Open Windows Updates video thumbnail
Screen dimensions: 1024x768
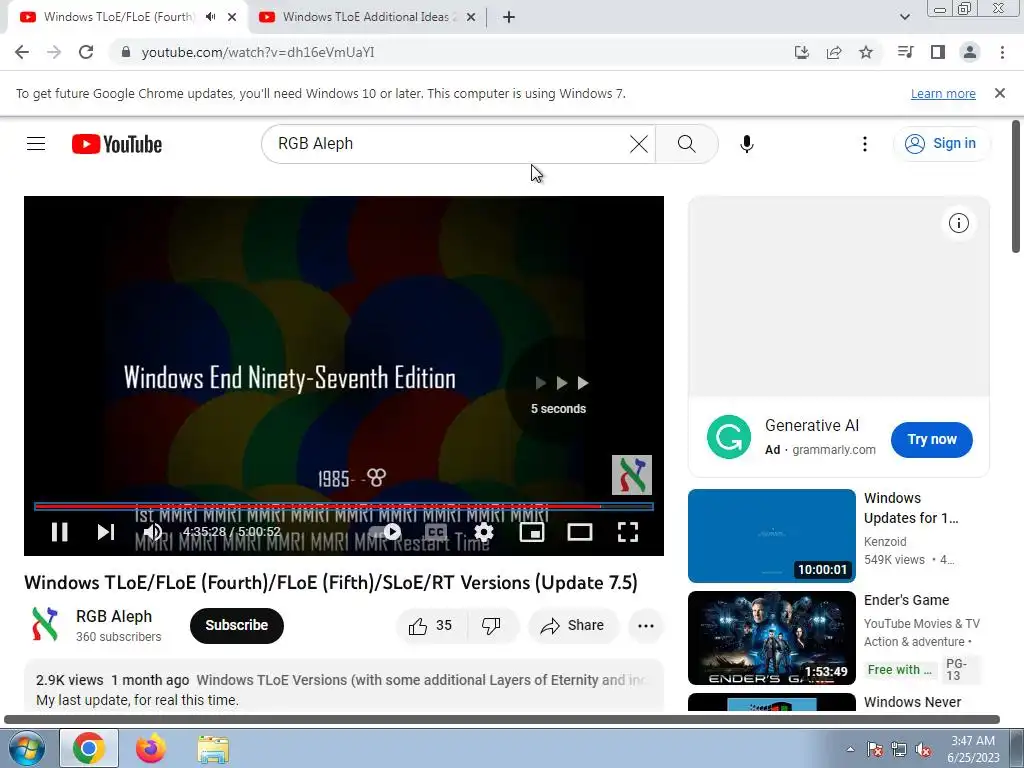click(771, 536)
